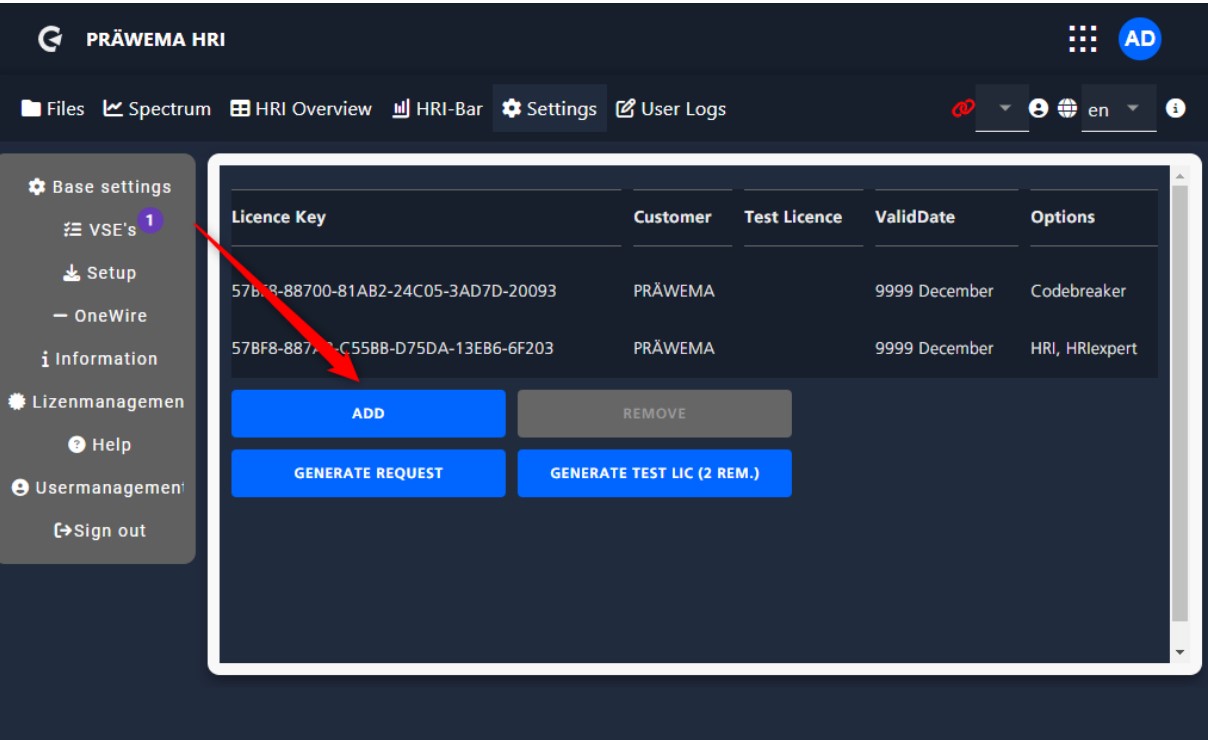Click the red broken link connection icon
1208x740 pixels.
pyautogui.click(x=962, y=109)
